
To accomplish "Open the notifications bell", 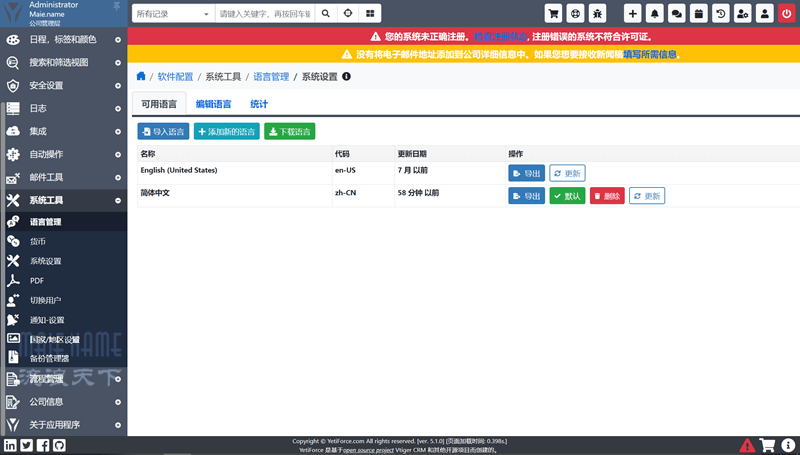I will coord(655,14).
